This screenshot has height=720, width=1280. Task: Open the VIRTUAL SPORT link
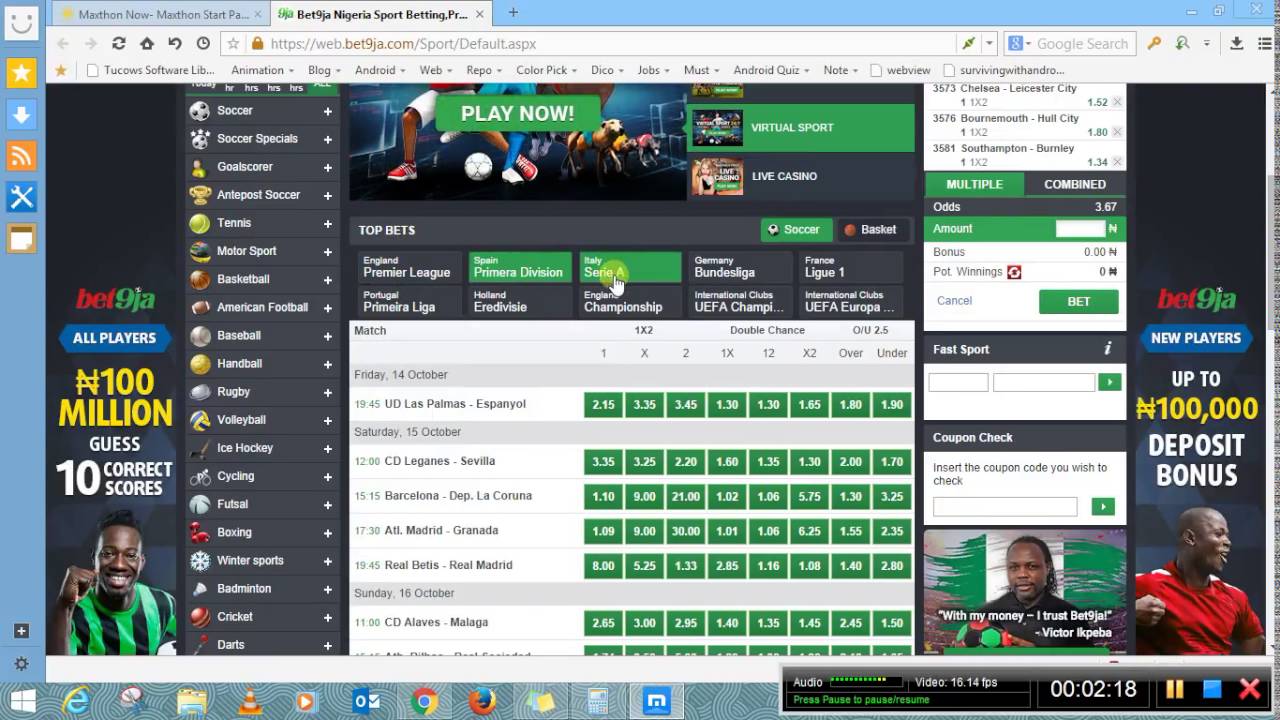(802, 128)
